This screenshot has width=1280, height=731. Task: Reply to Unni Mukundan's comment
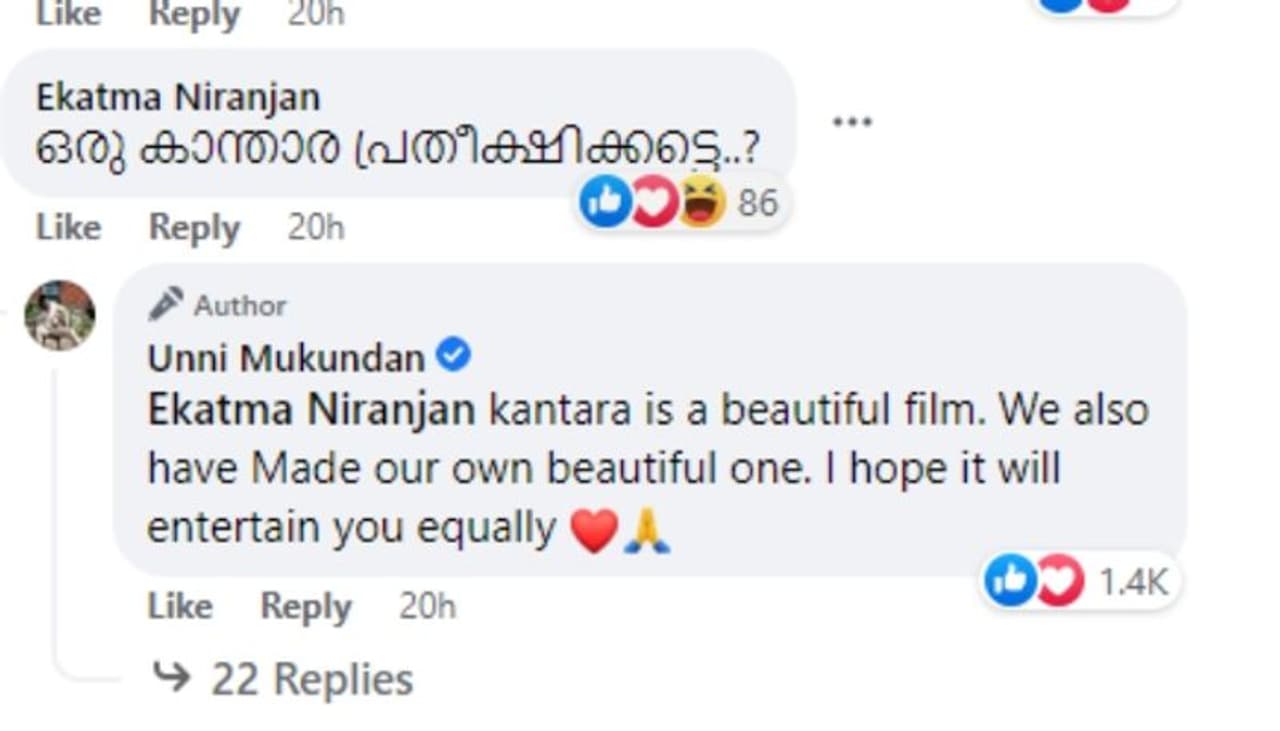[x=306, y=606]
